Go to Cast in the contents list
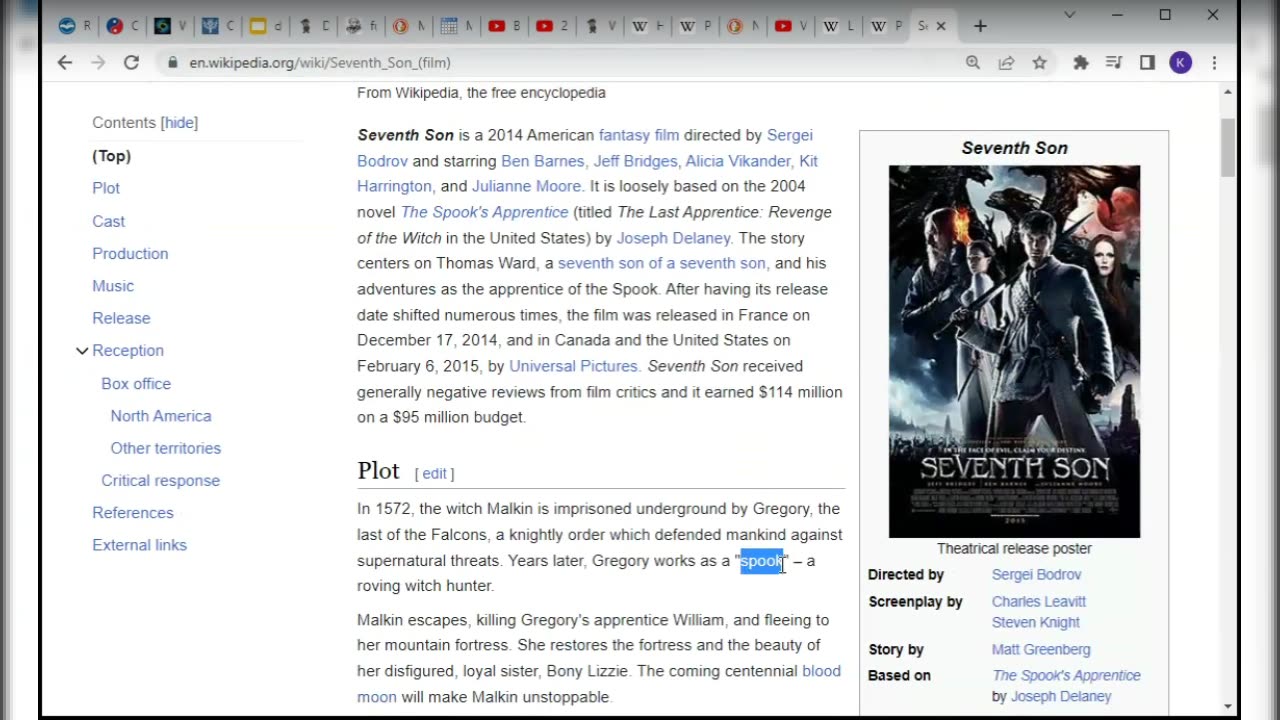1280x720 pixels. [x=108, y=221]
